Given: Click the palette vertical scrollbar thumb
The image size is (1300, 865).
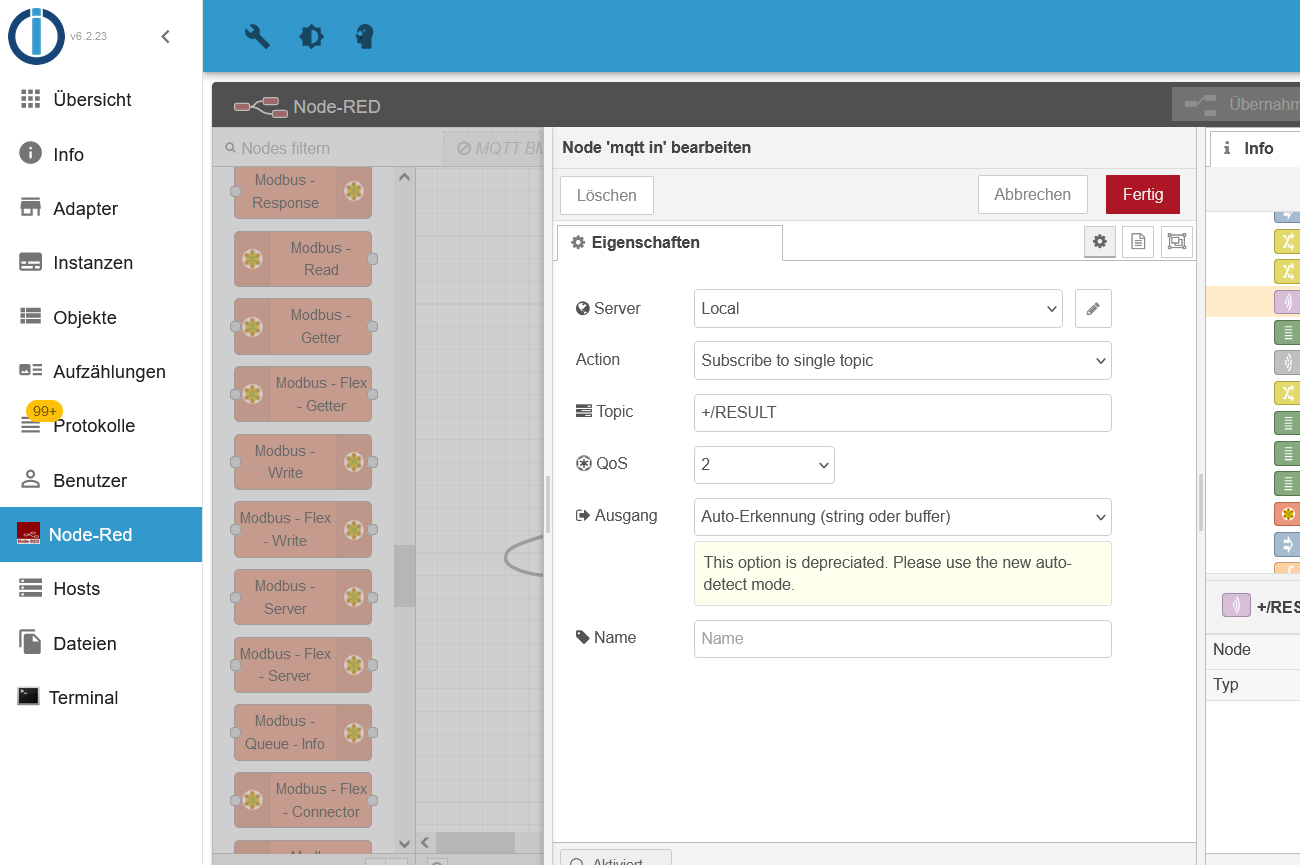Looking at the screenshot, I should click(404, 576).
